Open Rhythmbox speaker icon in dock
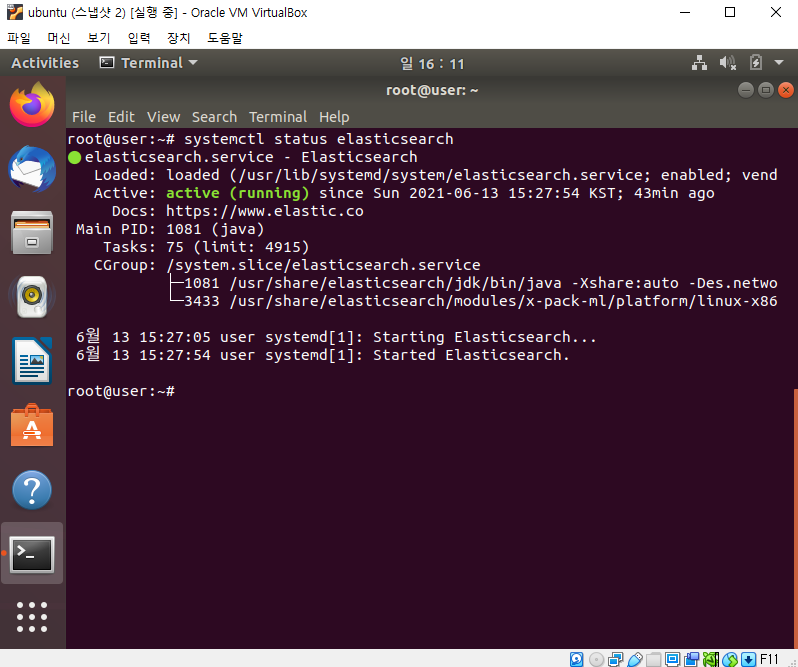Image resolution: width=798 pixels, height=667 pixels. [32, 297]
